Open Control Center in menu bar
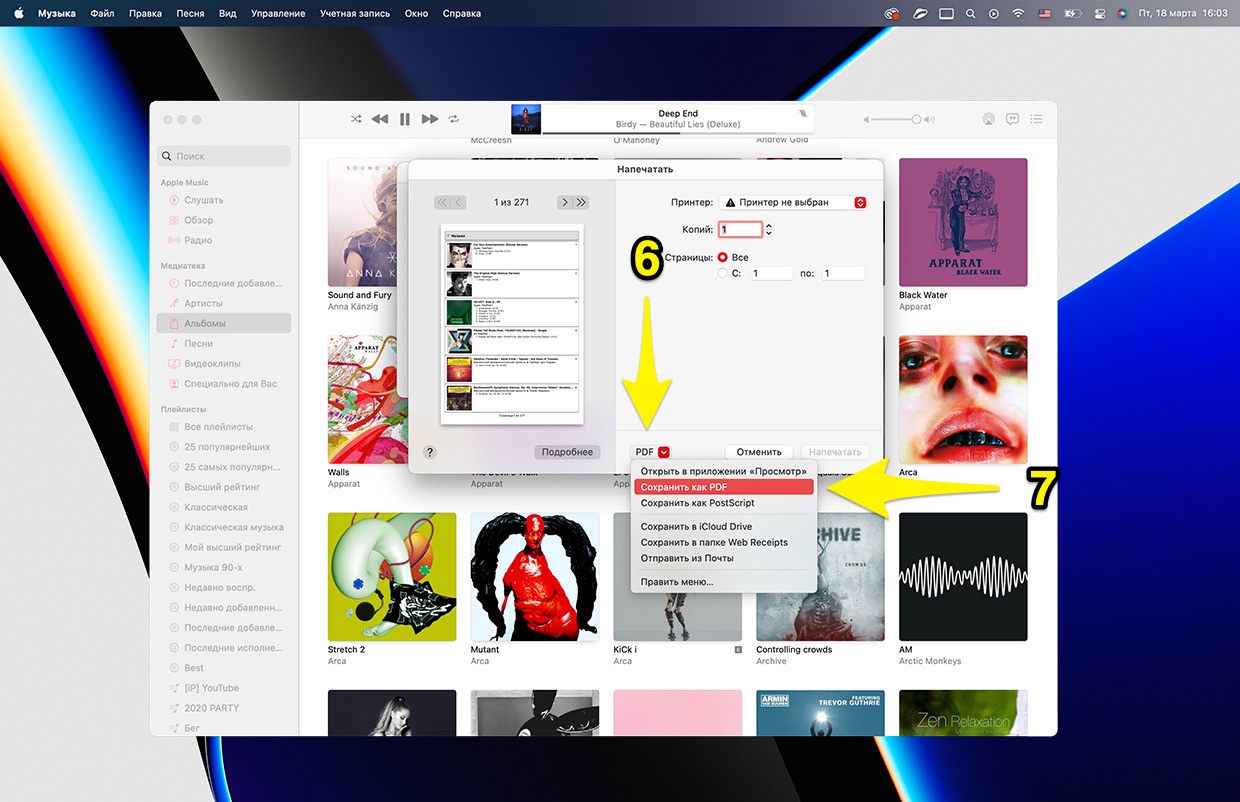 [x=1098, y=13]
